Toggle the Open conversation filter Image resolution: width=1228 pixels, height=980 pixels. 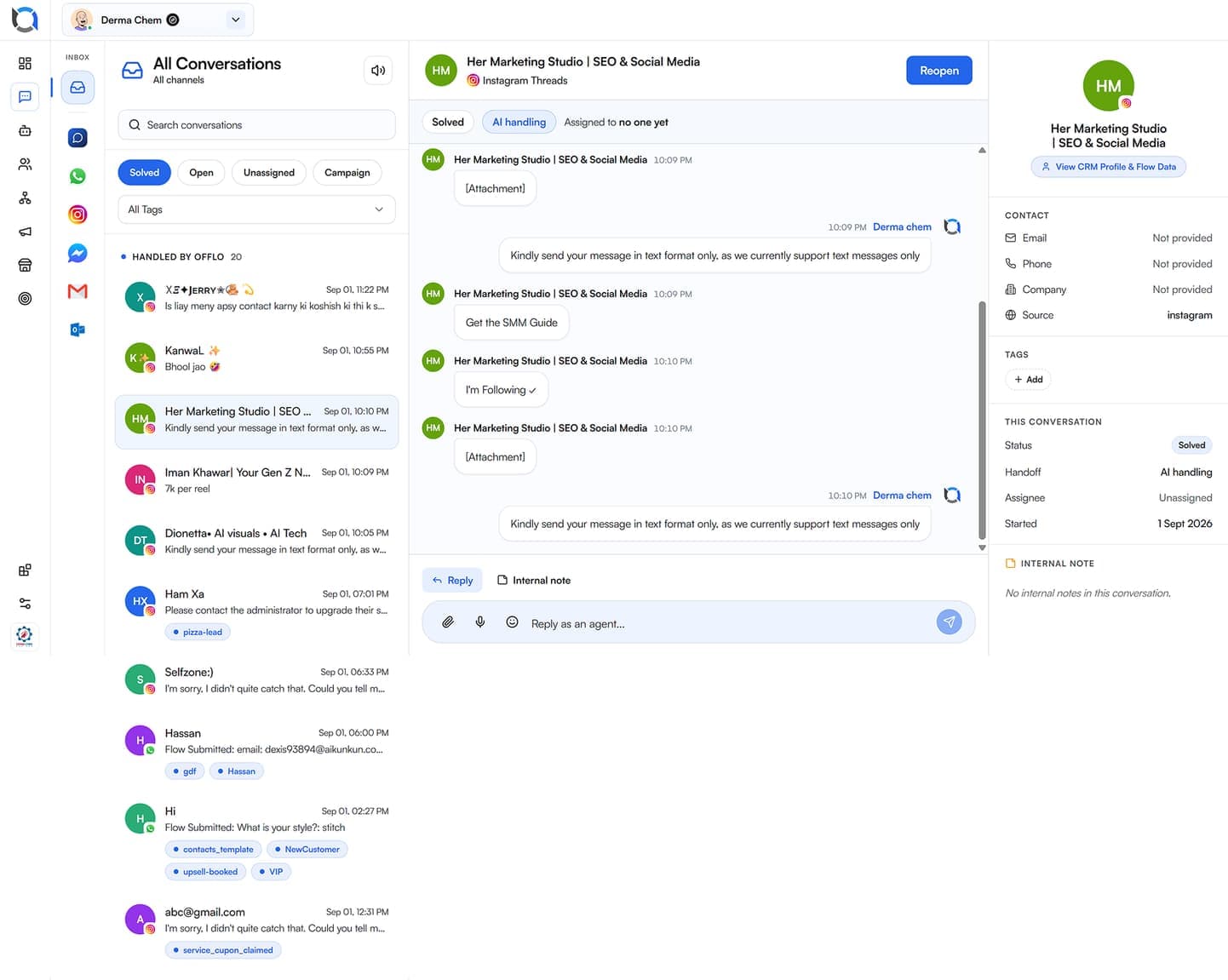201,173
